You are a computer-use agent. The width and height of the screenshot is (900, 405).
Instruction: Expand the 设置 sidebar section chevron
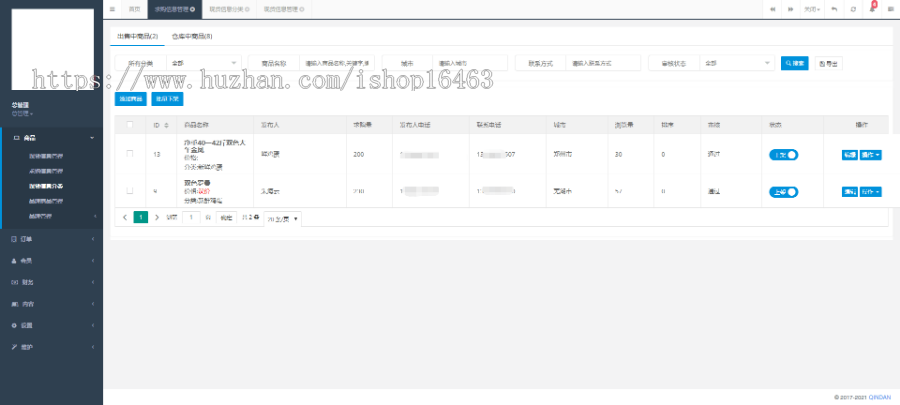[93, 325]
